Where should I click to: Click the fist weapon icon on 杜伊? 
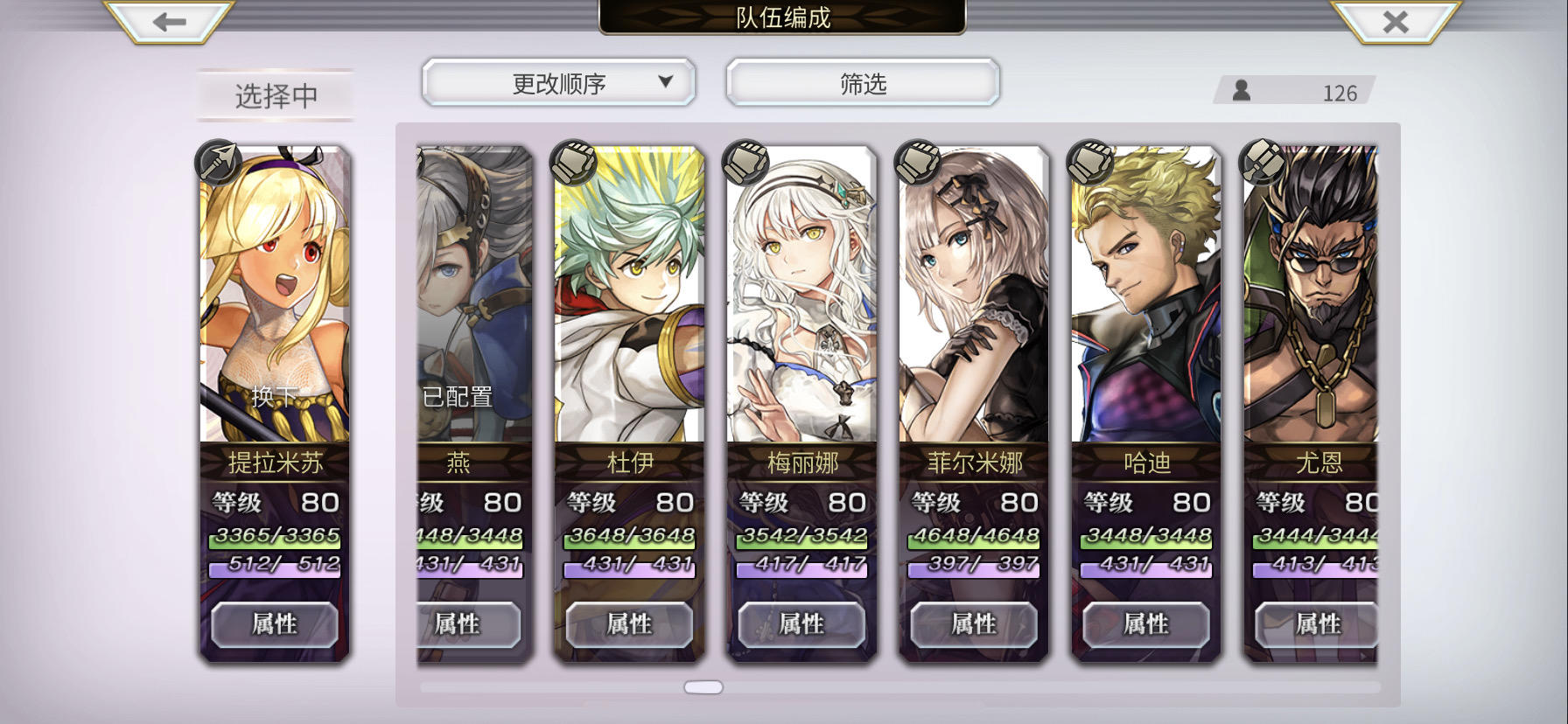coord(574,162)
